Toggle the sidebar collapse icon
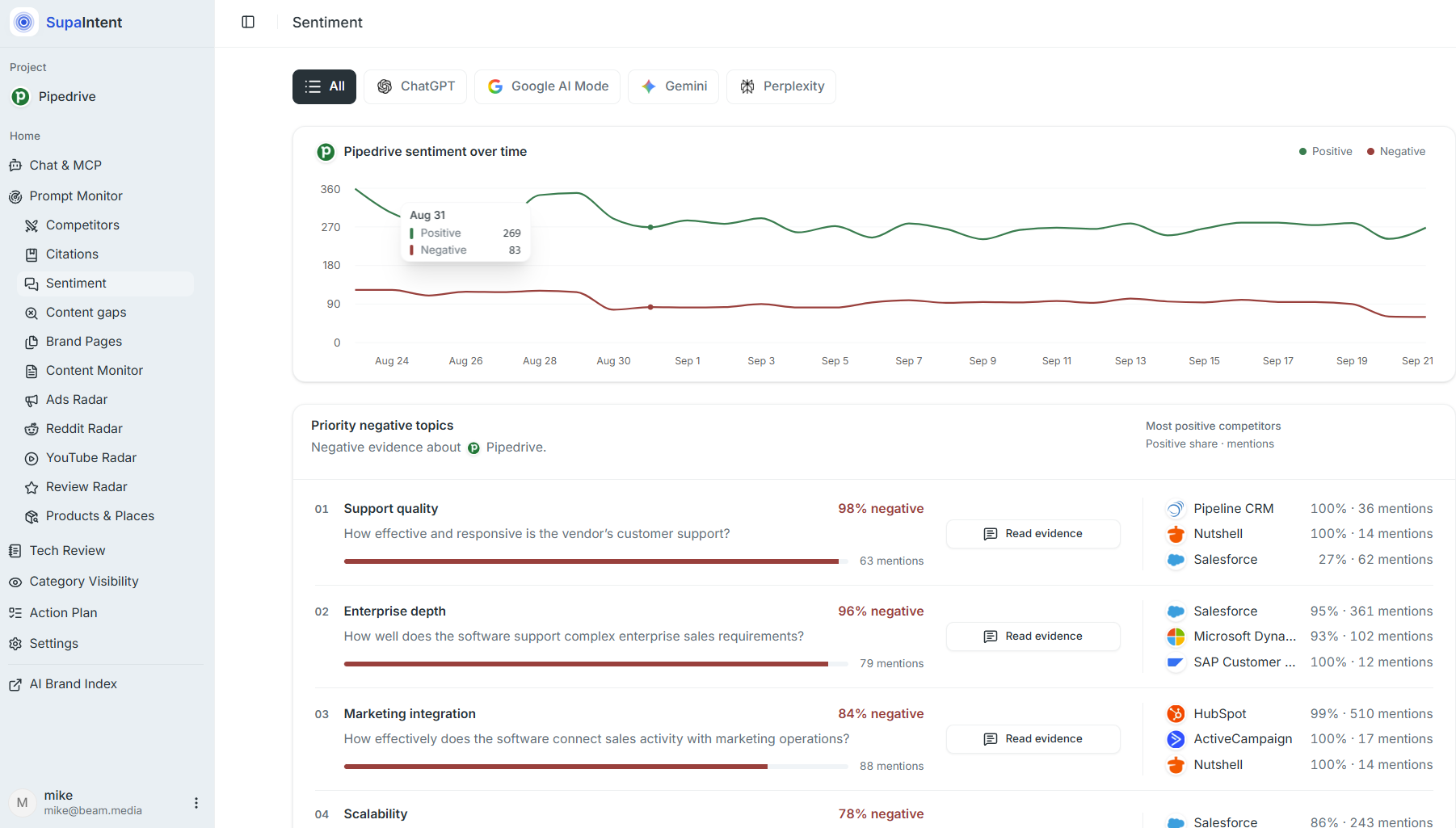 tap(248, 22)
